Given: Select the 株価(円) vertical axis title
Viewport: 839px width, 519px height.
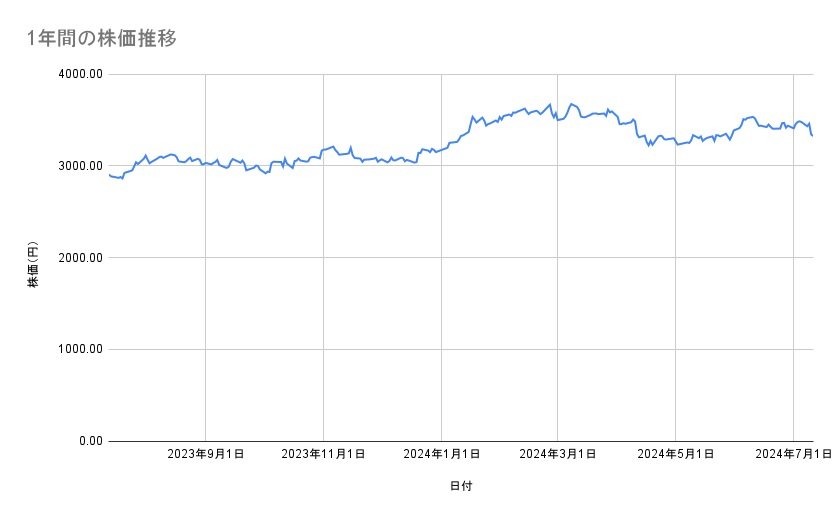Looking at the screenshot, I should click(33, 257).
